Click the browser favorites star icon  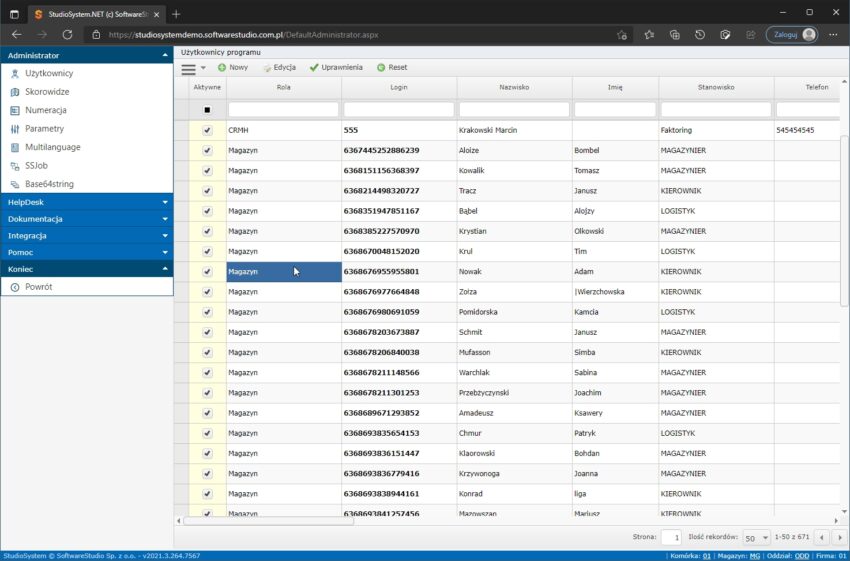click(649, 34)
